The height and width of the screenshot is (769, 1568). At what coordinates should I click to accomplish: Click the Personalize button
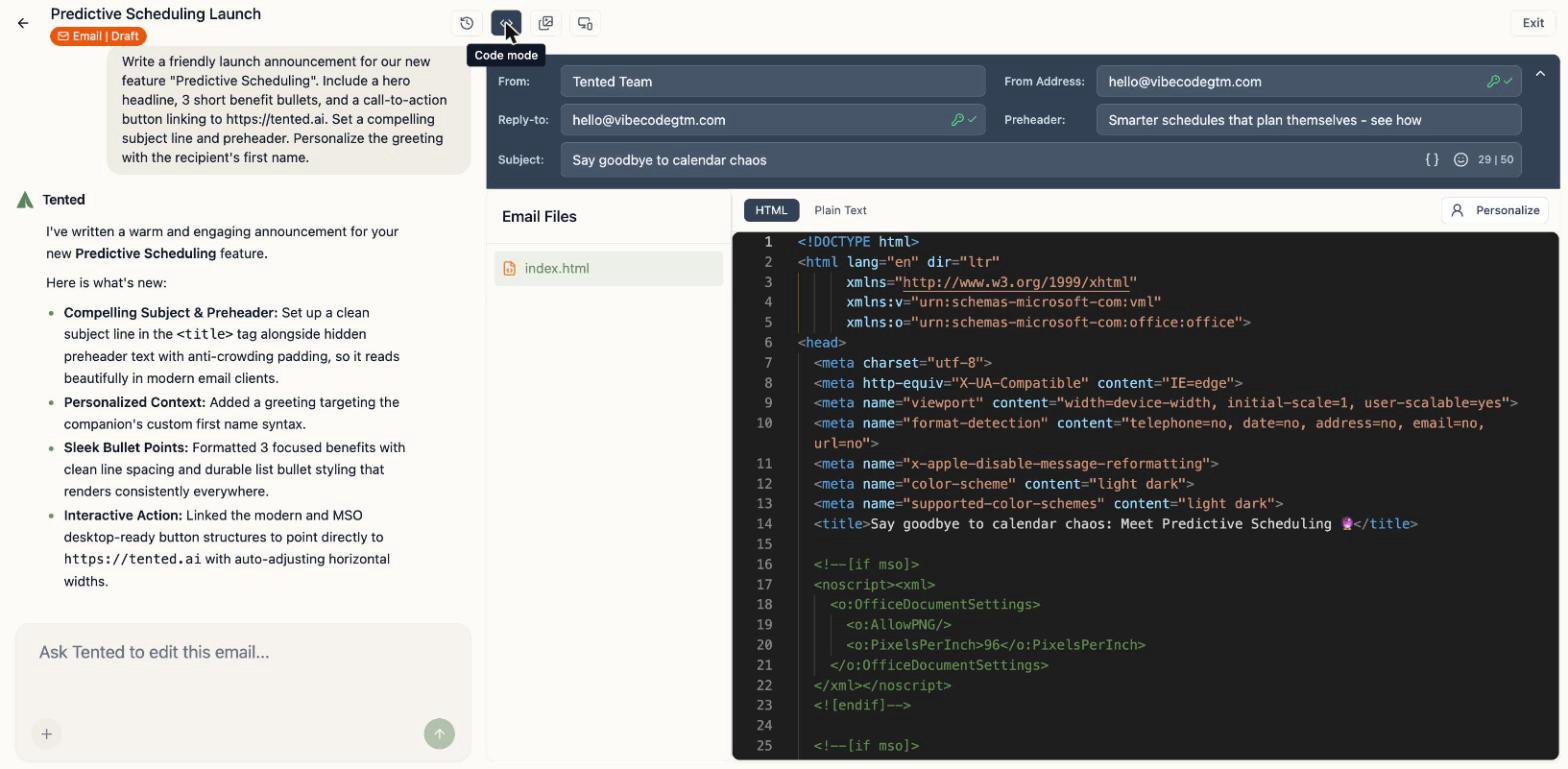tap(1495, 210)
